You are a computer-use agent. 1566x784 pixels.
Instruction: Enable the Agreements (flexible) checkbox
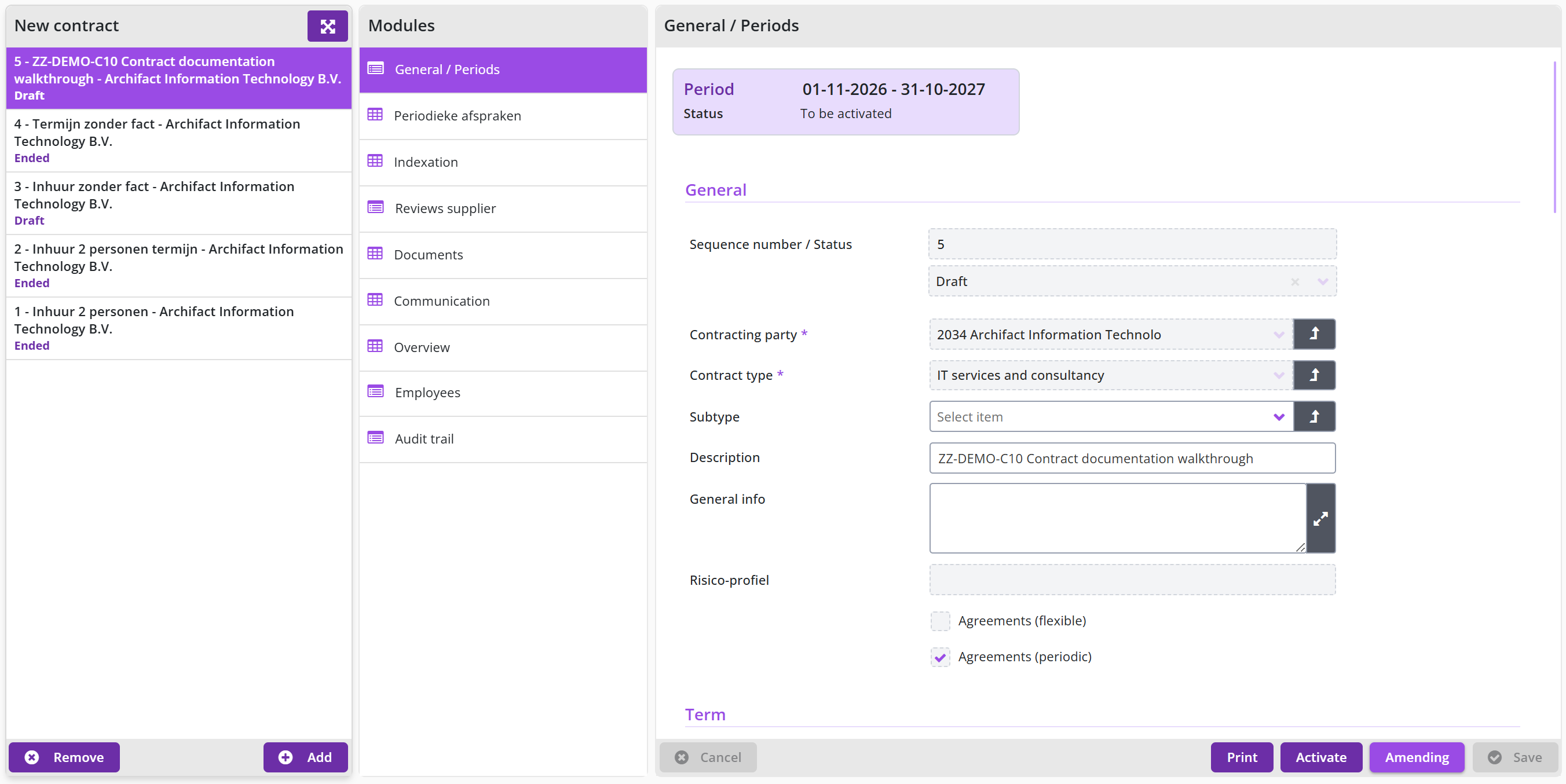point(940,621)
